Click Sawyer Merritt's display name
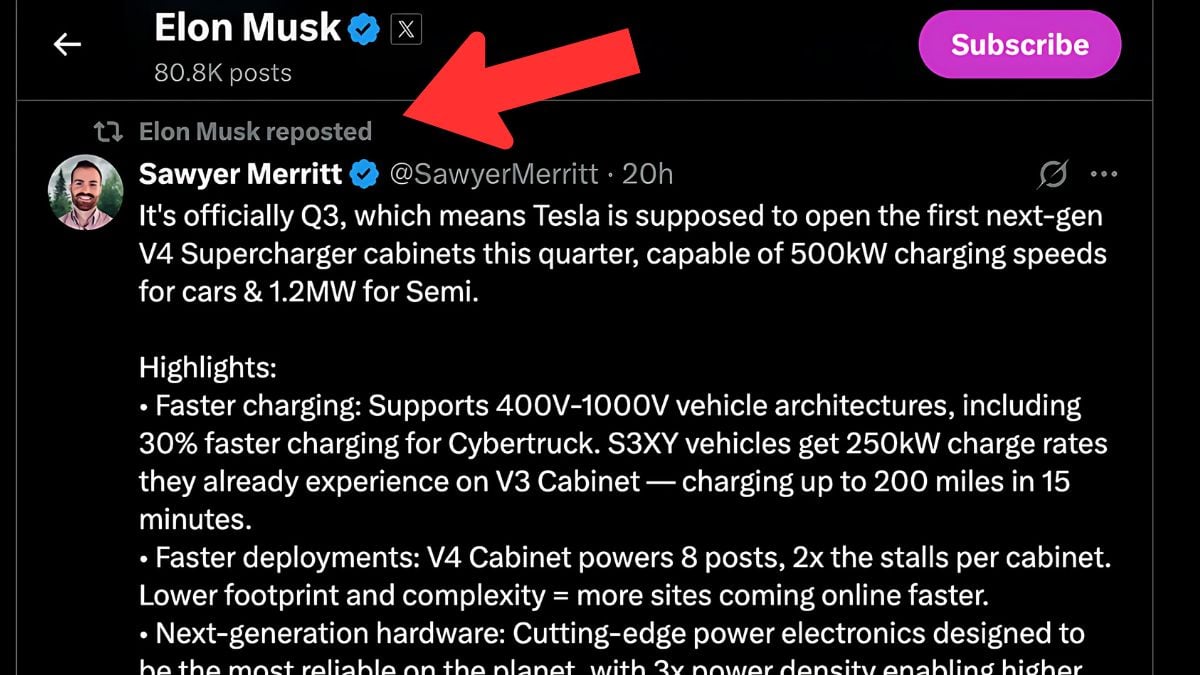The height and width of the screenshot is (675, 1200). [x=240, y=173]
